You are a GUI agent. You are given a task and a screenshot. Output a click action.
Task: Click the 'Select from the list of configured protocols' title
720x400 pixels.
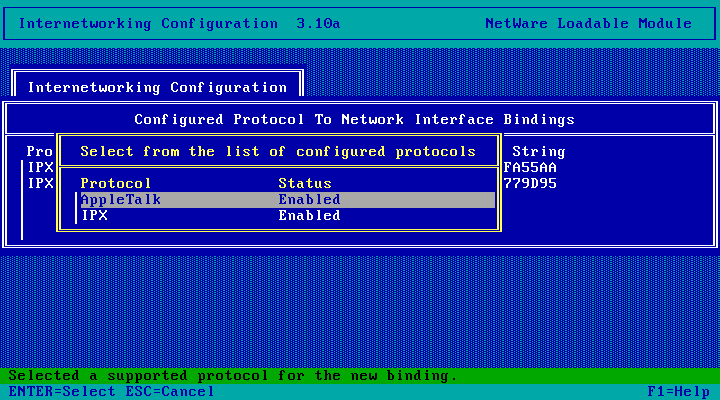(x=278, y=152)
